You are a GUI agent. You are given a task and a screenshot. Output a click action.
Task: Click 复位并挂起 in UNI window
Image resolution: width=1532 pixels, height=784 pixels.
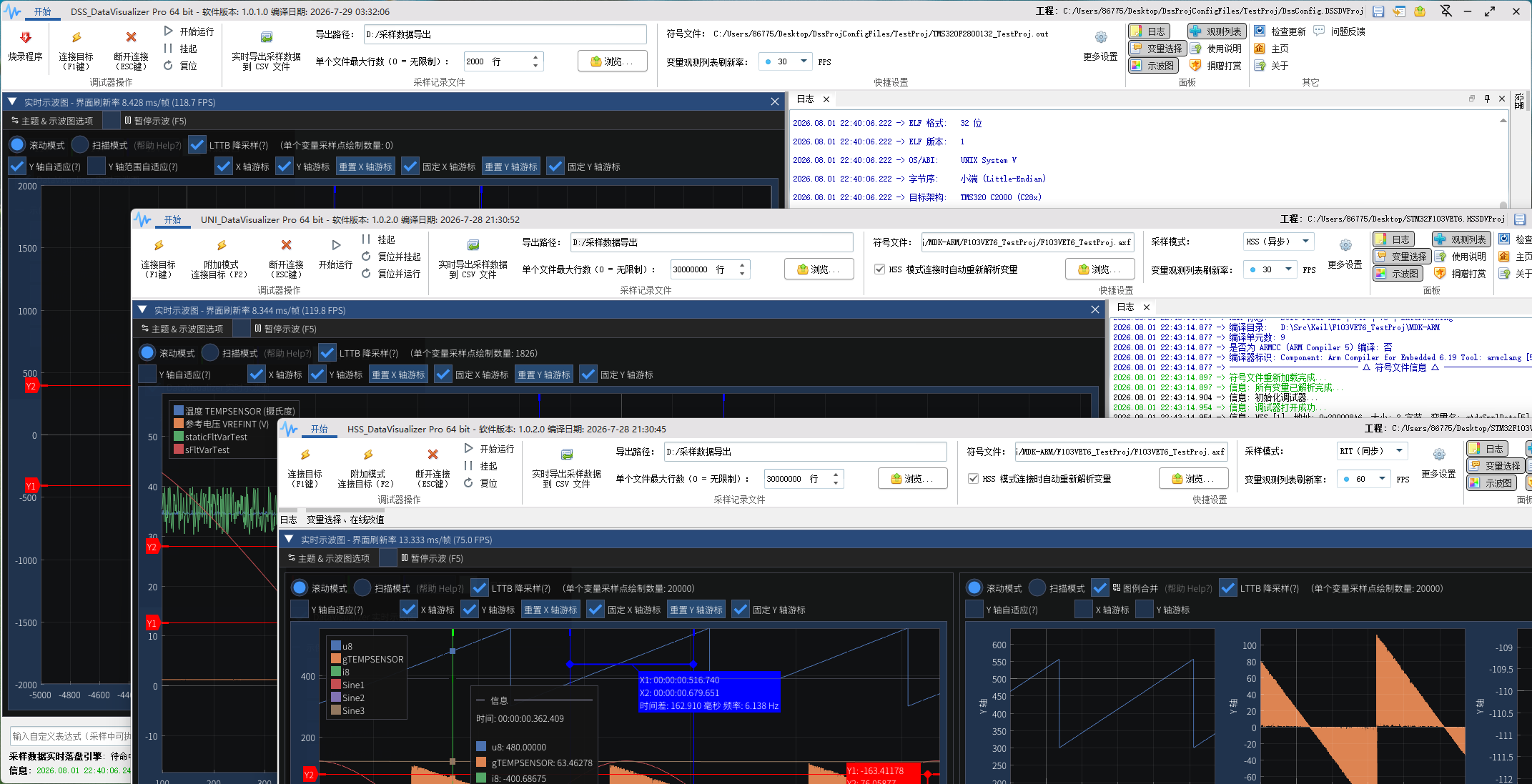pyautogui.click(x=391, y=257)
